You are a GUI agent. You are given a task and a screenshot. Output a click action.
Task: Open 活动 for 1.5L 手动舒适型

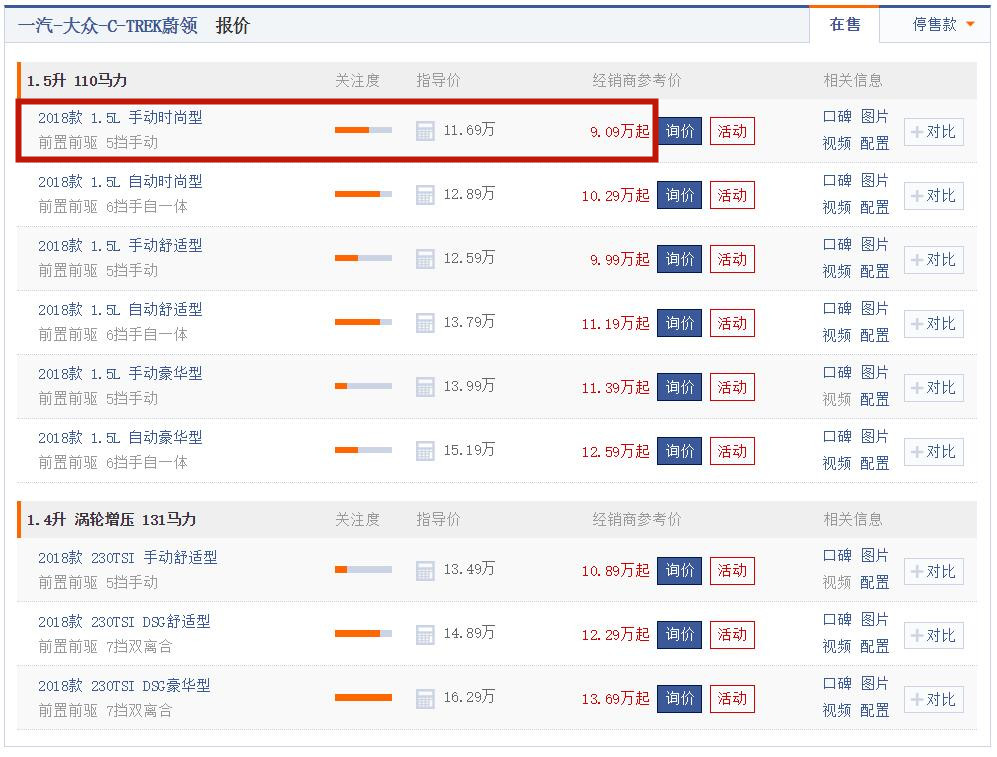[732, 259]
